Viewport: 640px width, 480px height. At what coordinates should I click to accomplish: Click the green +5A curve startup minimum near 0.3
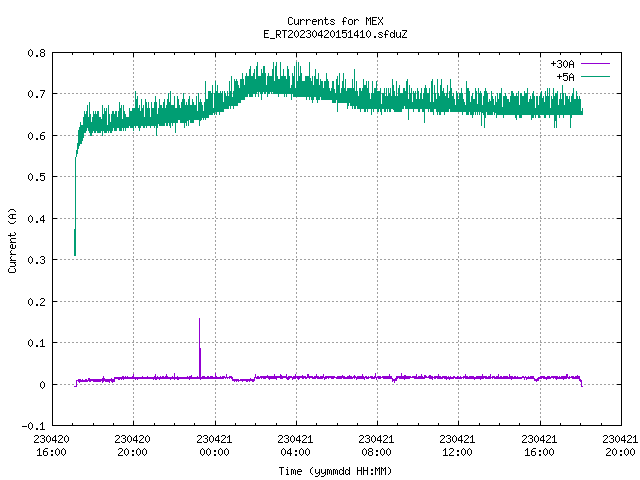tap(75, 255)
